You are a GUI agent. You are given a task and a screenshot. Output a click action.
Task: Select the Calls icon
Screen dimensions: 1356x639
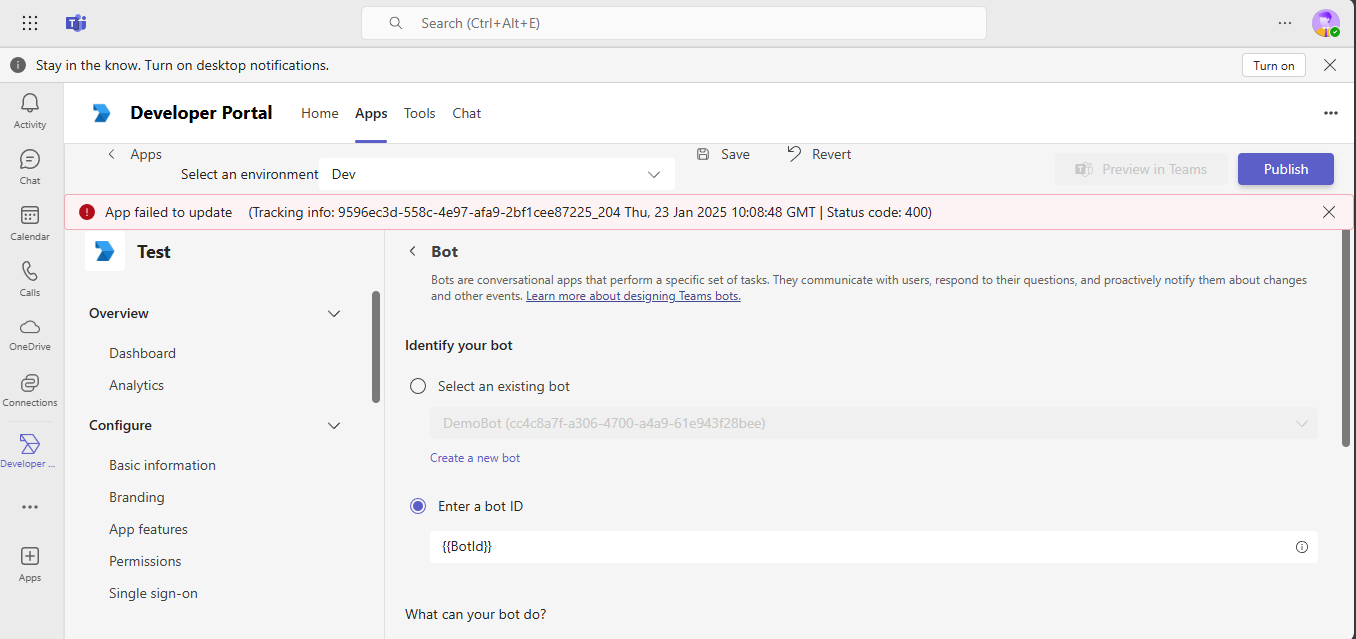click(29, 275)
